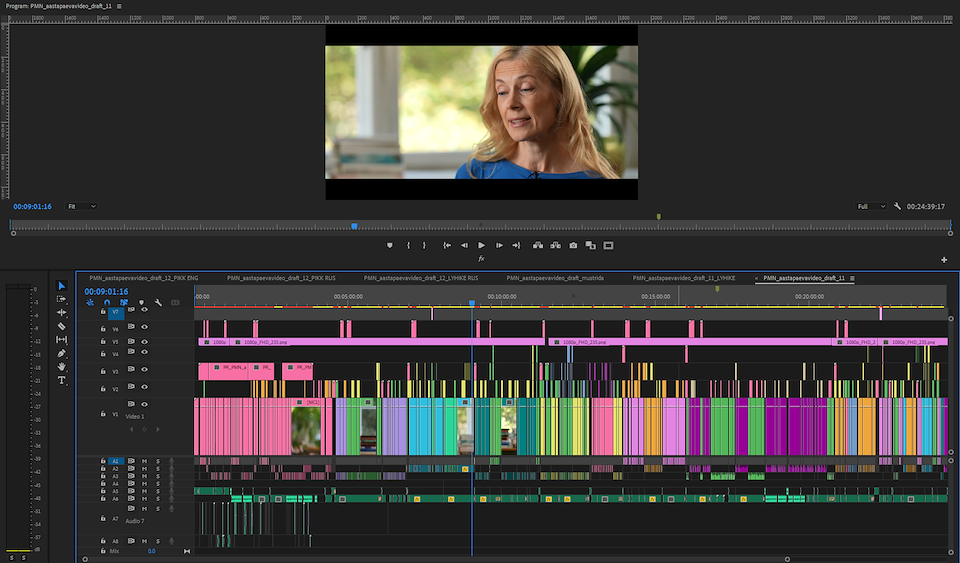This screenshot has width=960, height=563.
Task: Open Program monitor panel menu
Action: (119, 6)
